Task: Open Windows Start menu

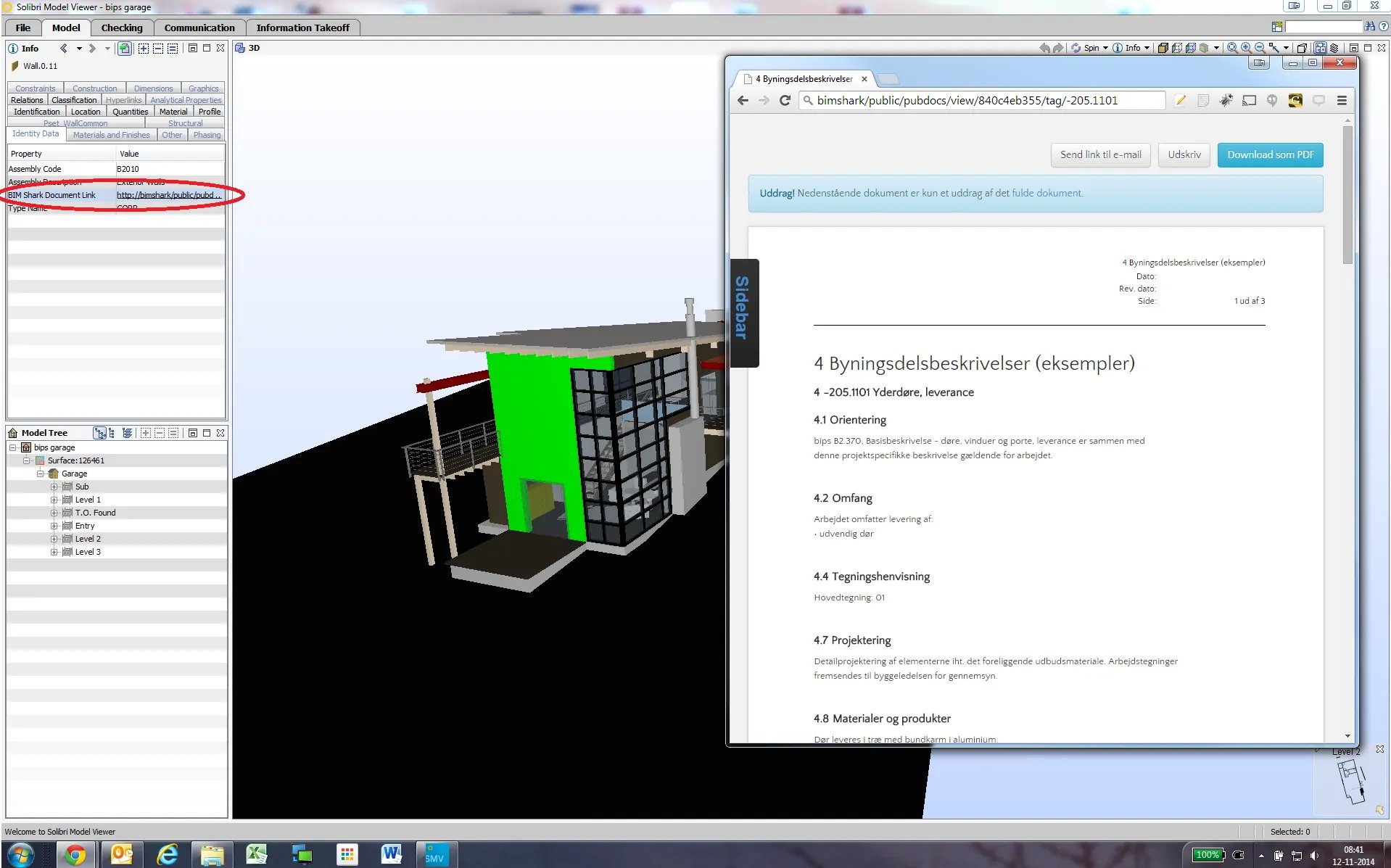Action: pos(20,855)
